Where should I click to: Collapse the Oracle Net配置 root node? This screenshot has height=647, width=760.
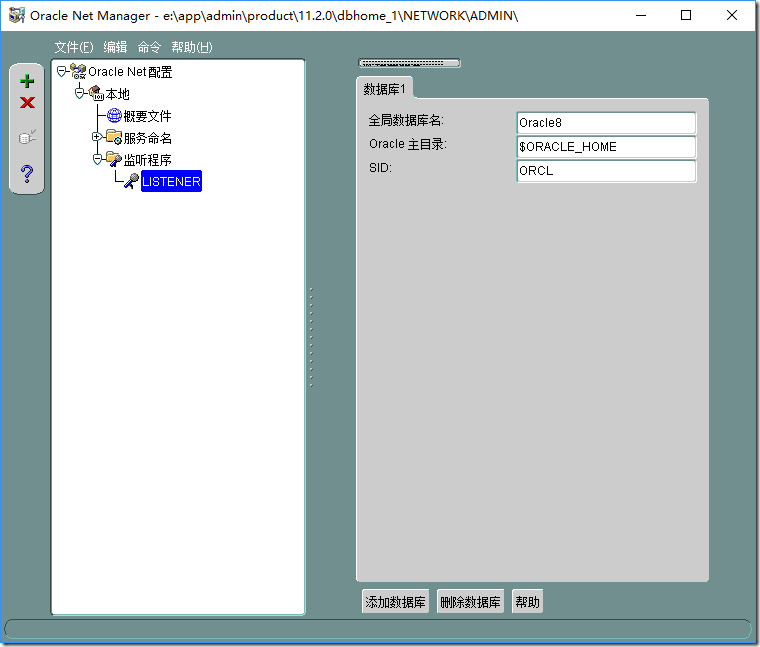pos(61,72)
